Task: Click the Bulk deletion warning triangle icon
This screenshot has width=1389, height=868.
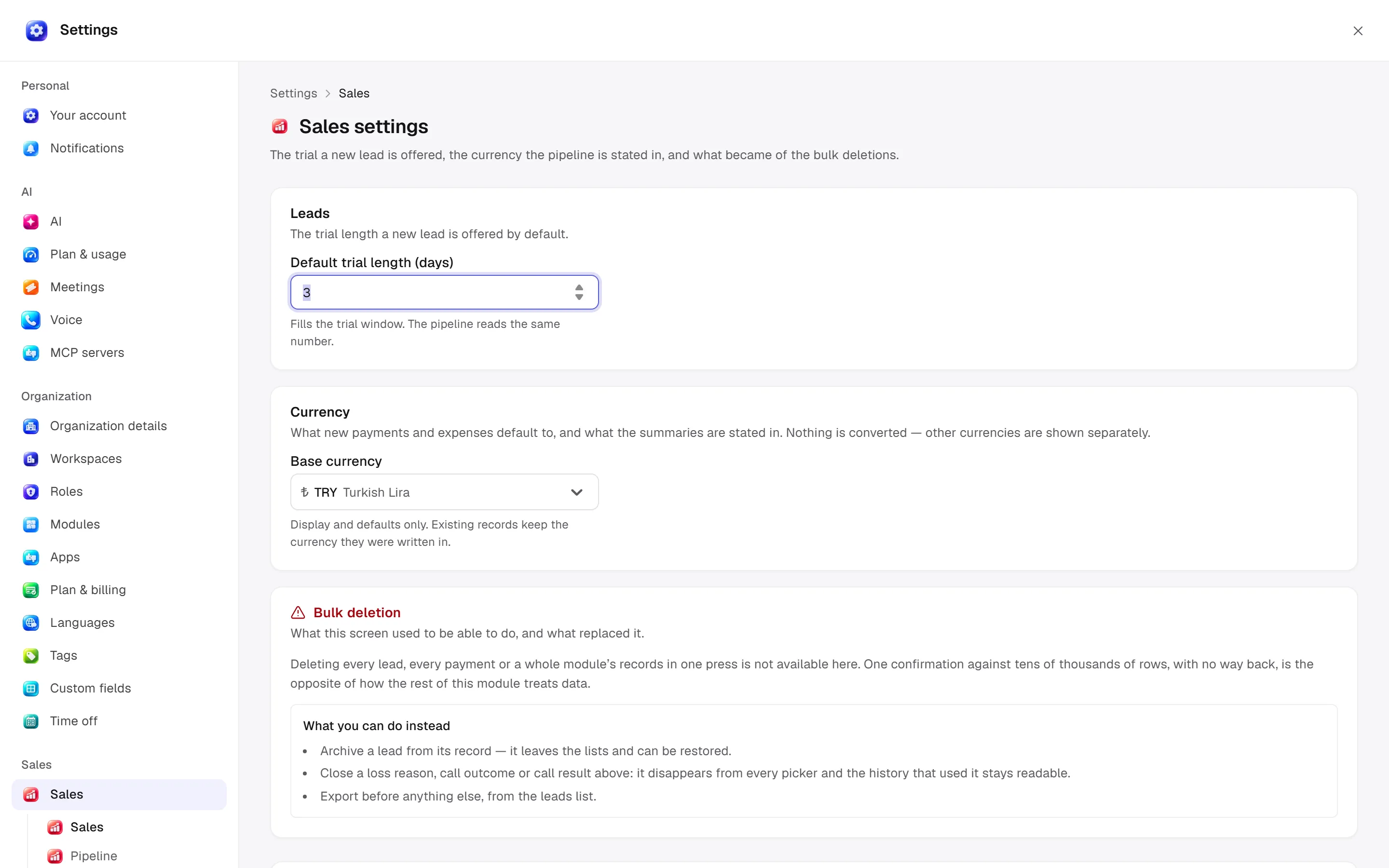Action: 298,612
